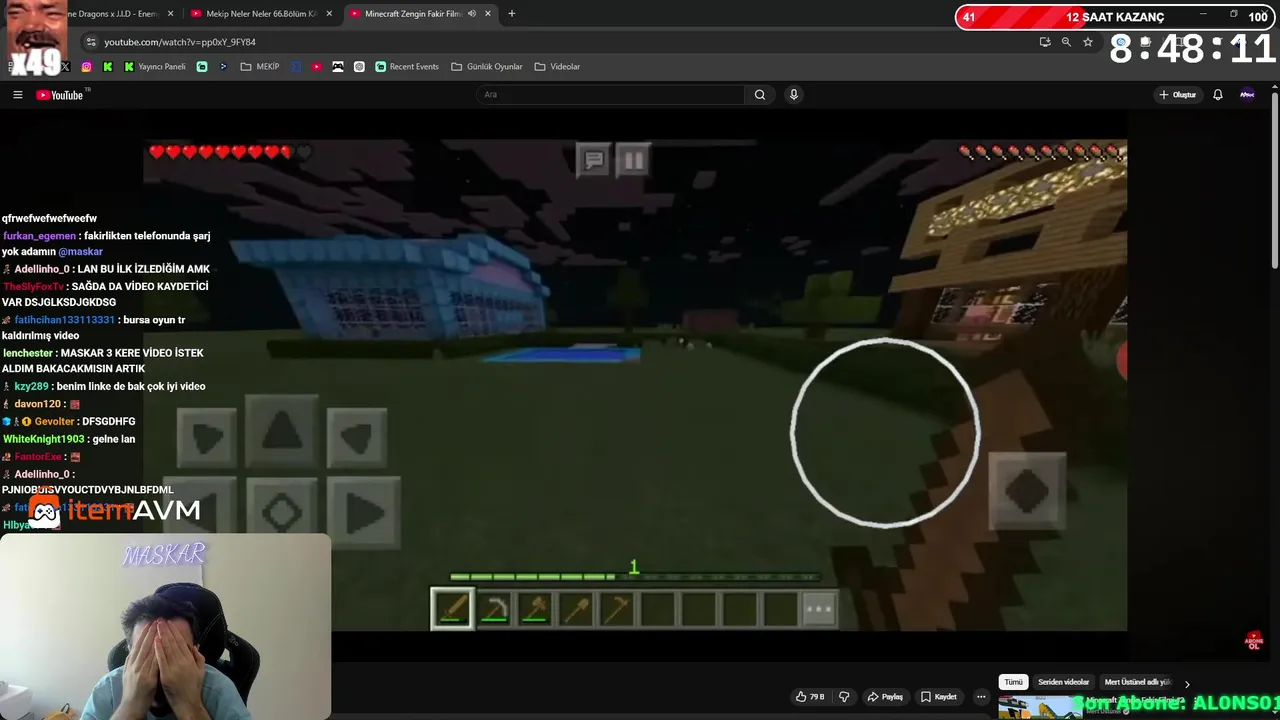
Task: Select the Minecraft Zengin Fakir Filmi tab
Action: (413, 14)
